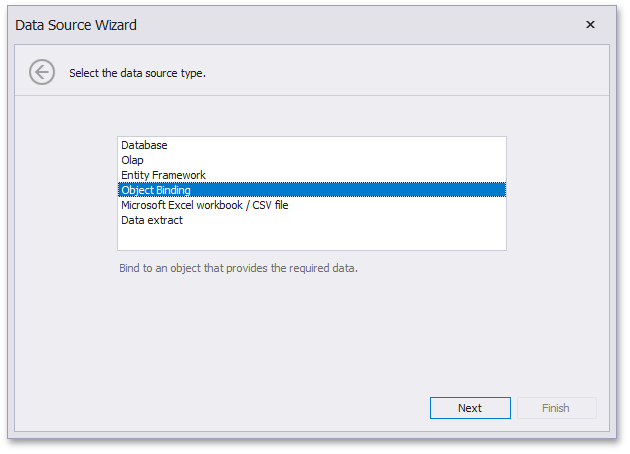Go back using the circular arrow icon
The width and height of the screenshot is (630, 454).
(x=42, y=72)
